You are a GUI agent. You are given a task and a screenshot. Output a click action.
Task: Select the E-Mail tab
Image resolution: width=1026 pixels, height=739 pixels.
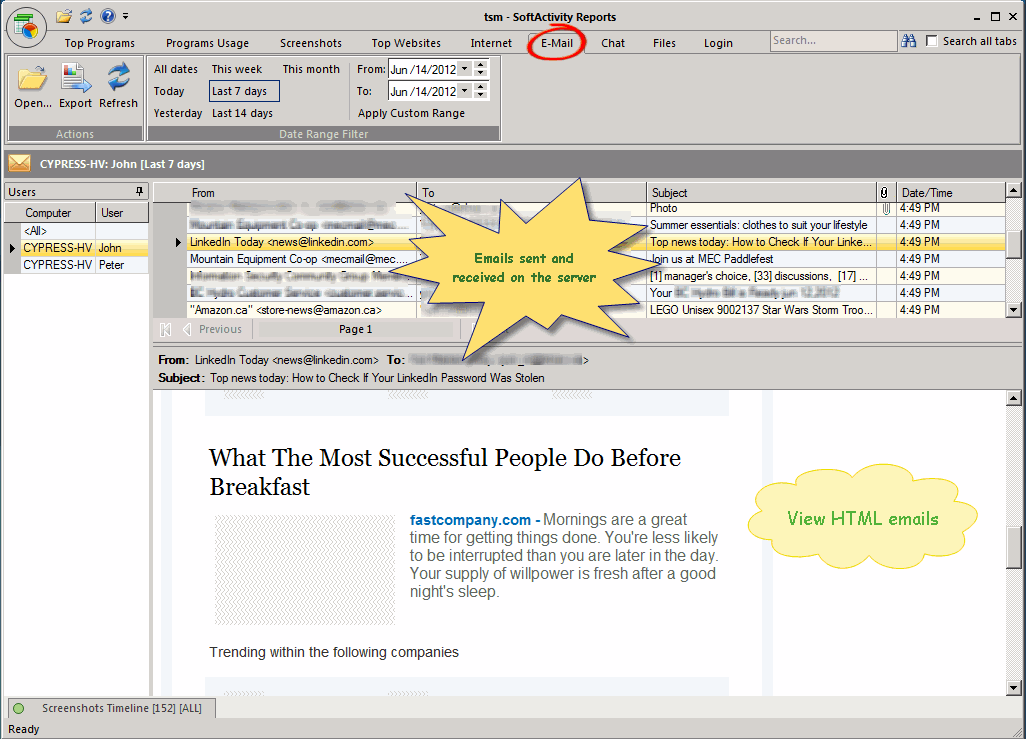click(557, 43)
